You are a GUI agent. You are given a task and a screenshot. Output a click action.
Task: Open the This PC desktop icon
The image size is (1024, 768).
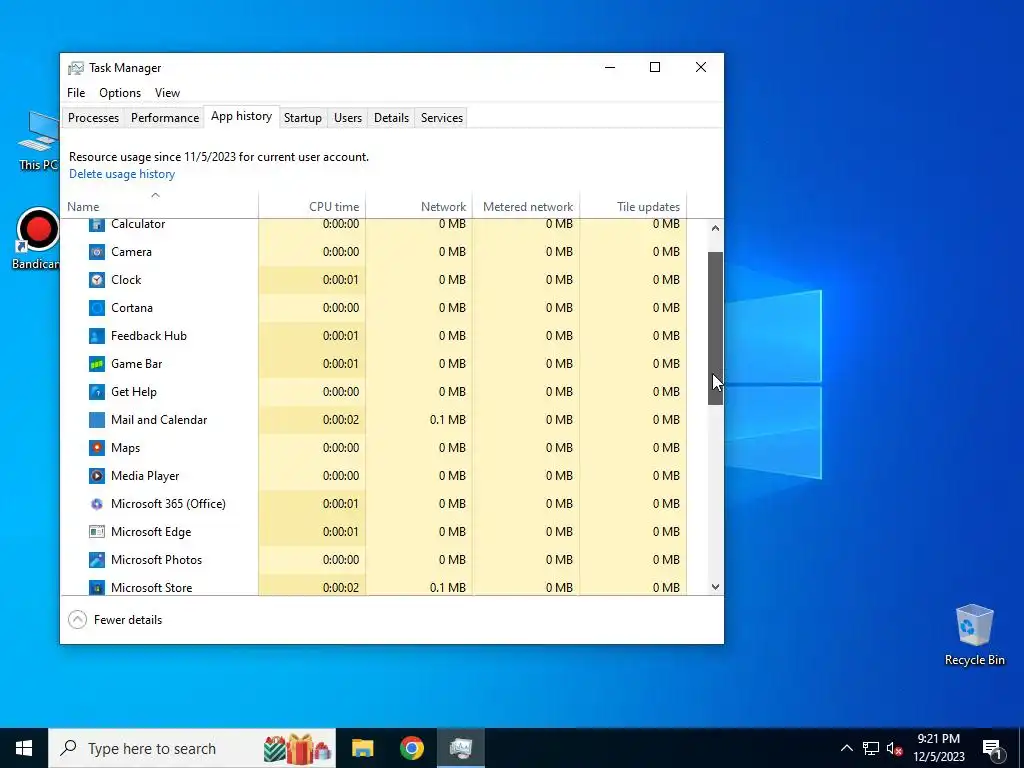(x=38, y=140)
